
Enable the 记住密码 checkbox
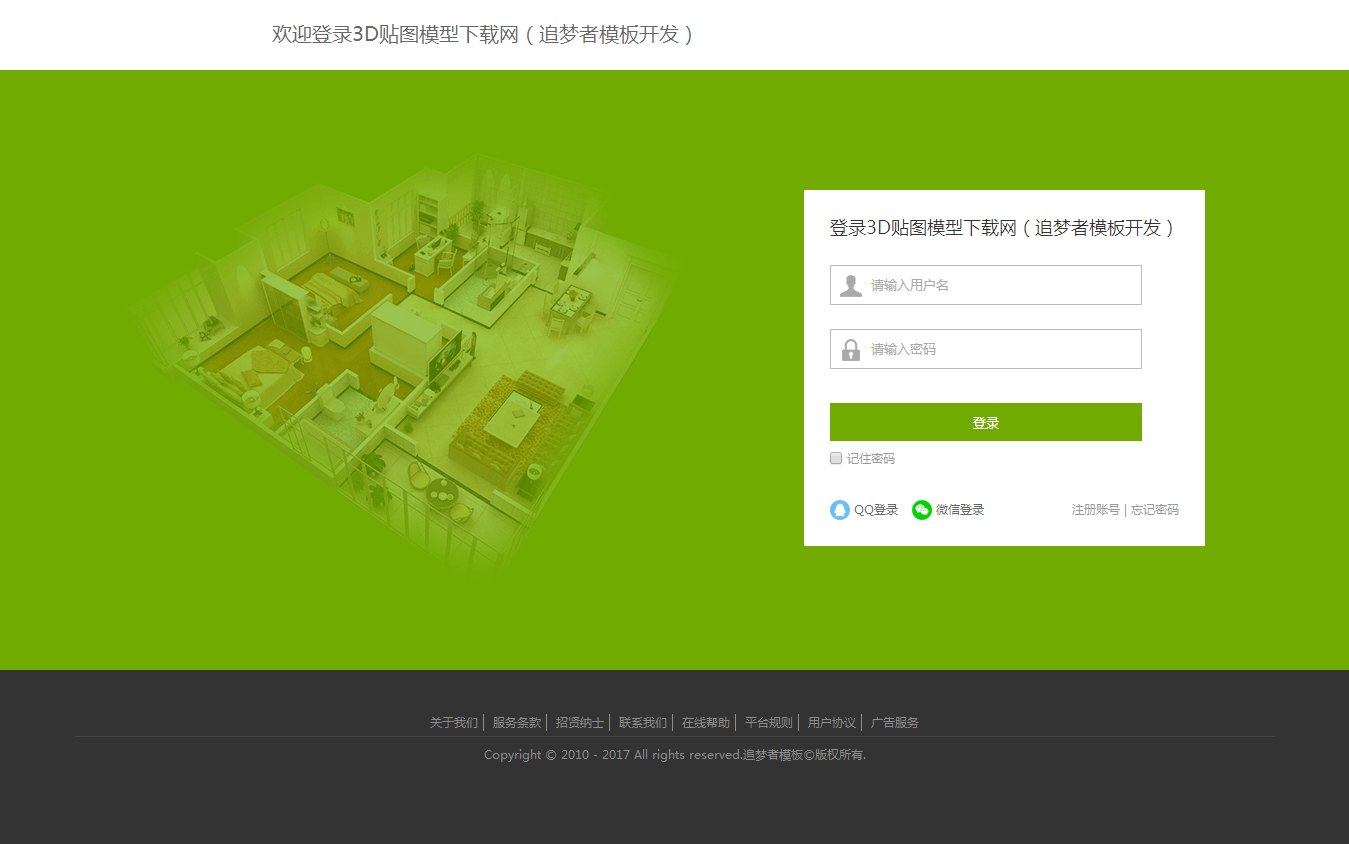click(x=836, y=458)
